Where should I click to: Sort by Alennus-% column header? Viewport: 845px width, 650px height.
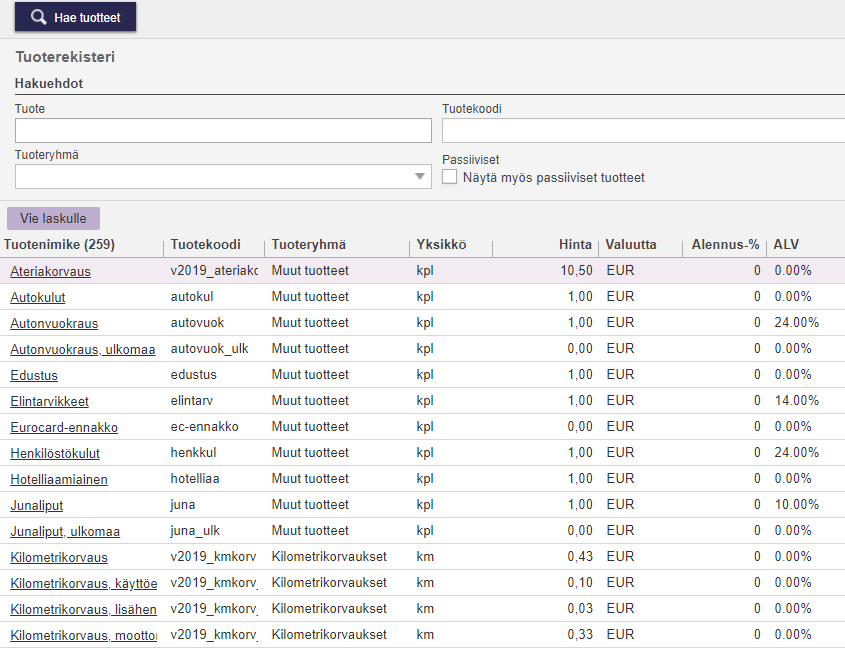[725, 245]
